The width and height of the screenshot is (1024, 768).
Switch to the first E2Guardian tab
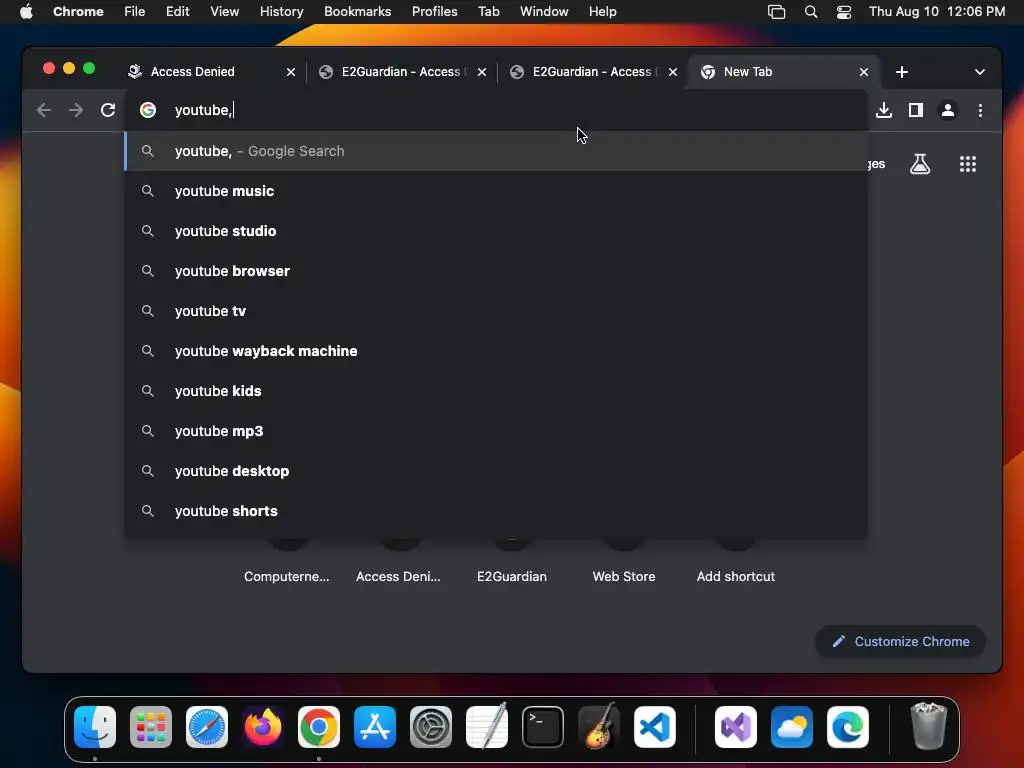pyautogui.click(x=400, y=72)
